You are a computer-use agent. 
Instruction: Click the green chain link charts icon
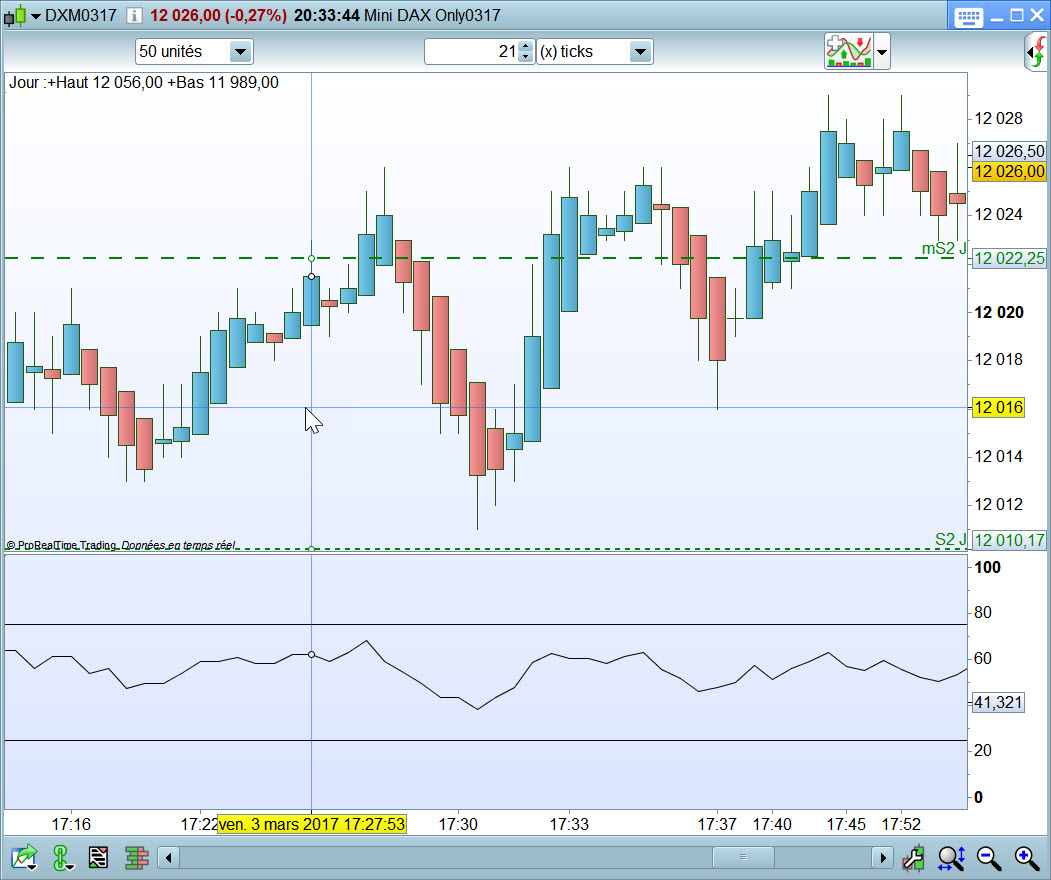tap(62, 858)
